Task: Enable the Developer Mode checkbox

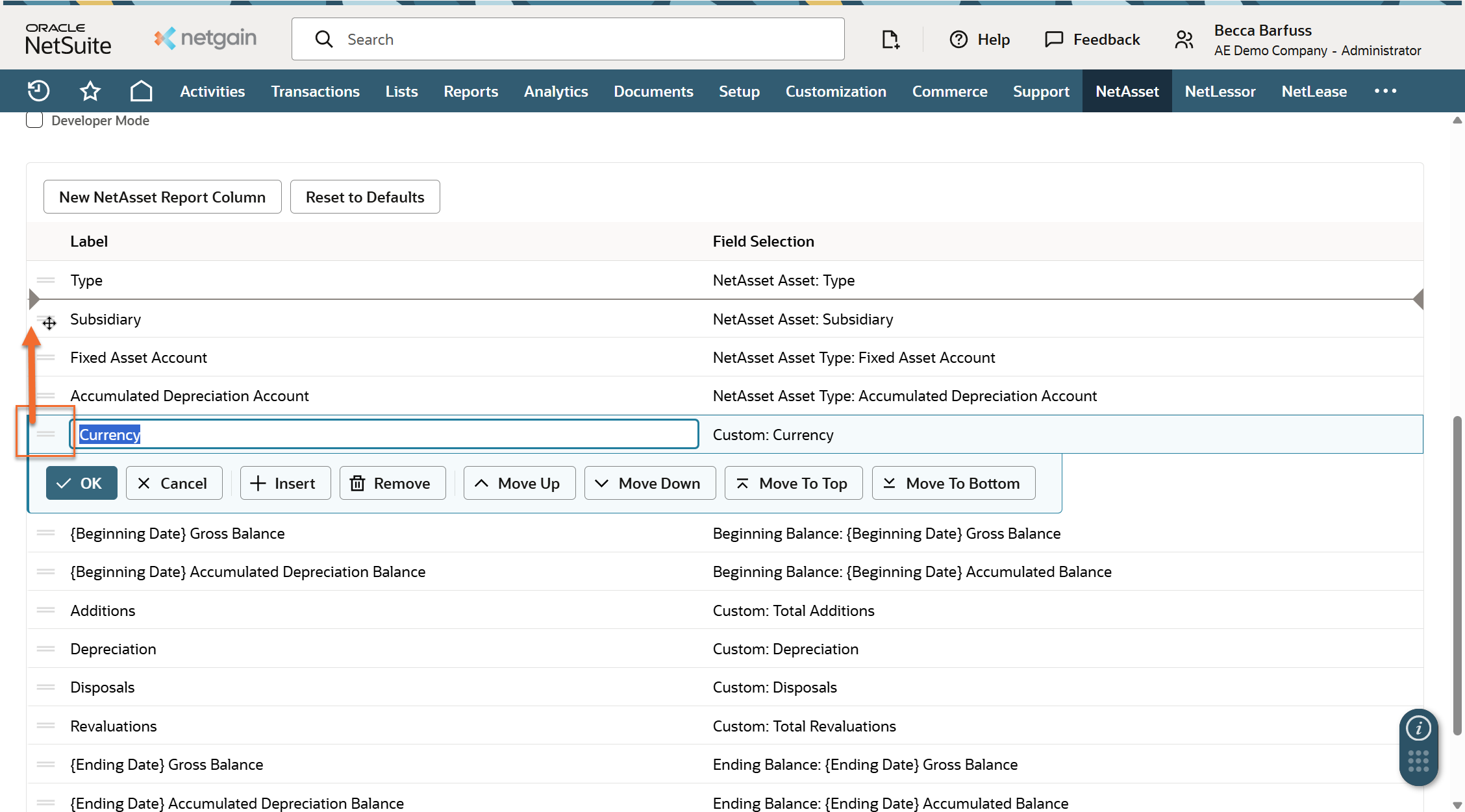Action: [x=34, y=120]
